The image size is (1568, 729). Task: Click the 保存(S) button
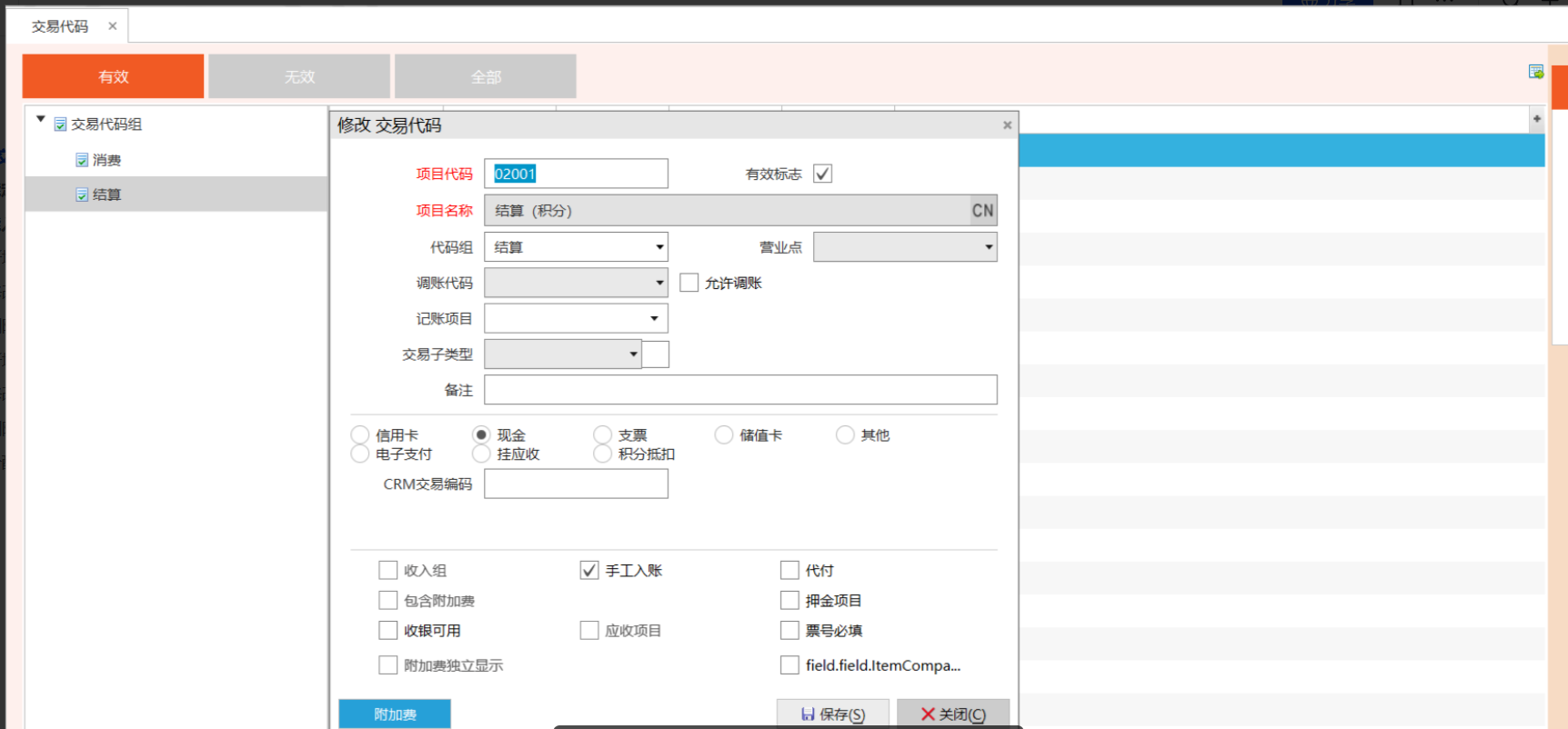coord(832,714)
